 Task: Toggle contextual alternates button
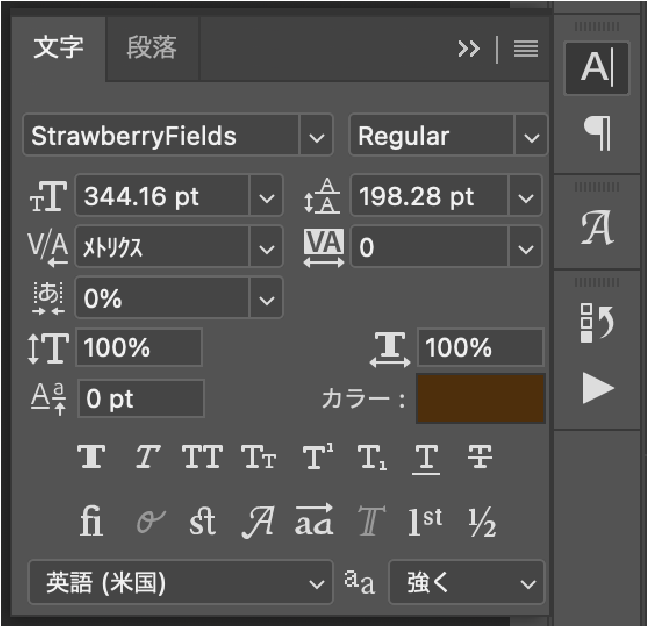[151, 521]
